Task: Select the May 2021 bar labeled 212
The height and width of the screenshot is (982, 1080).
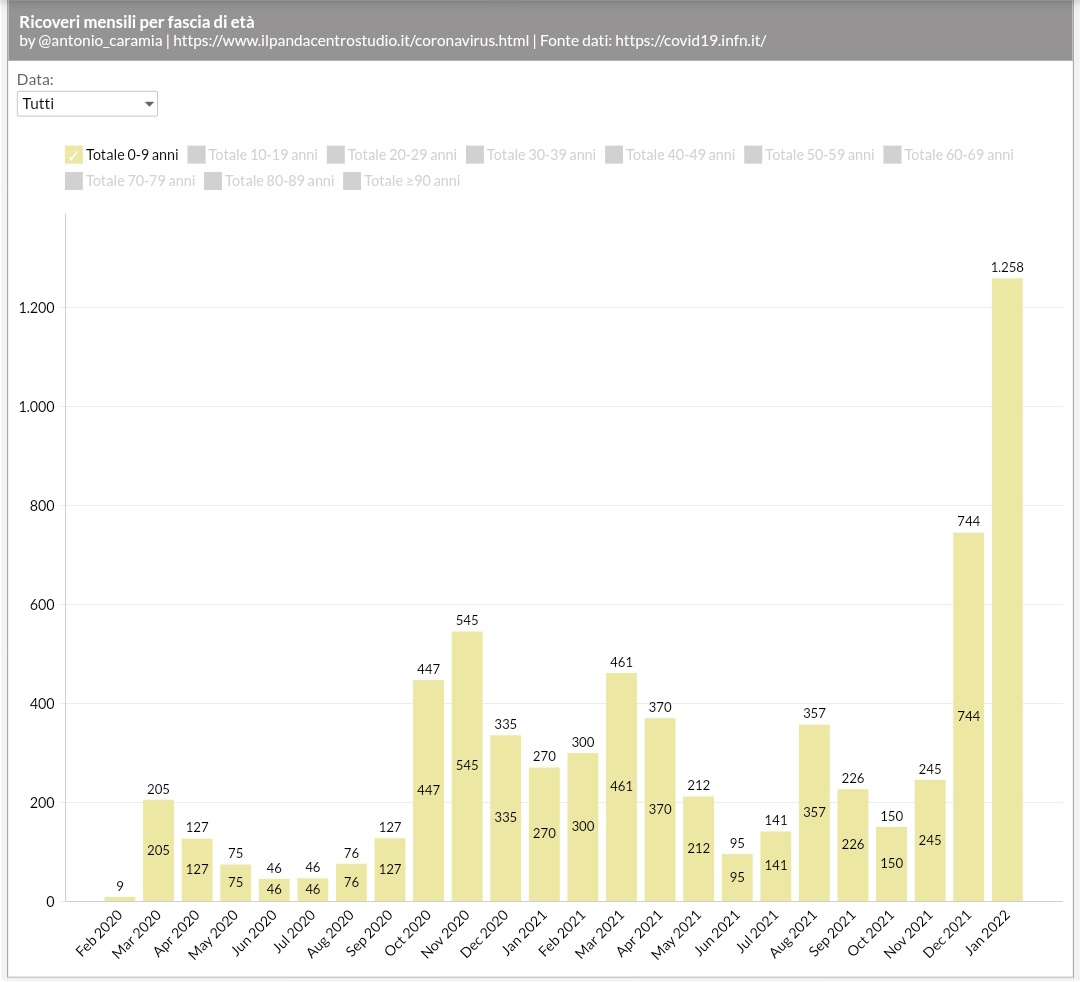Action: coord(698,849)
